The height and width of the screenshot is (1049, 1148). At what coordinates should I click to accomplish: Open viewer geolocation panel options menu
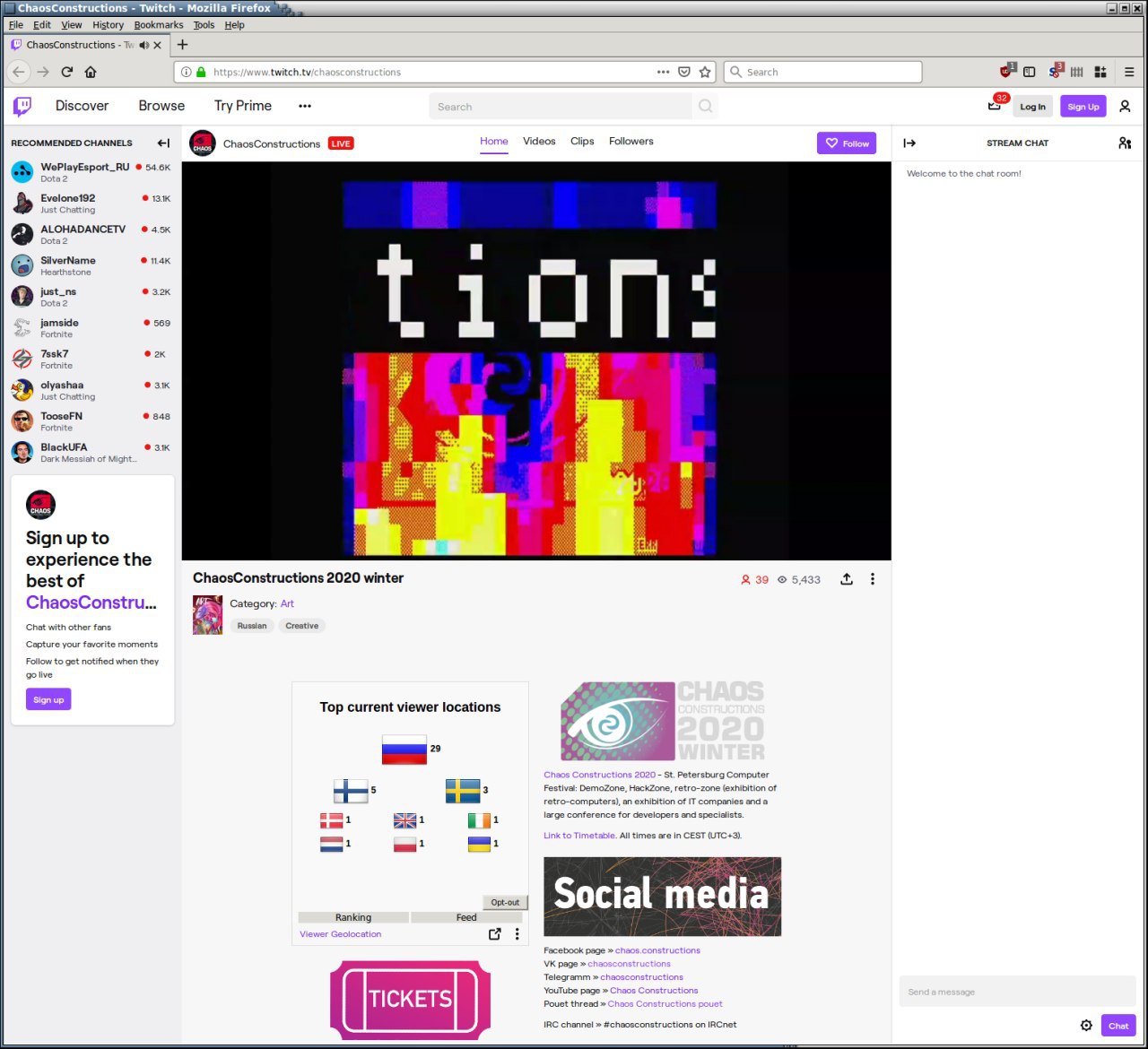[x=517, y=933]
